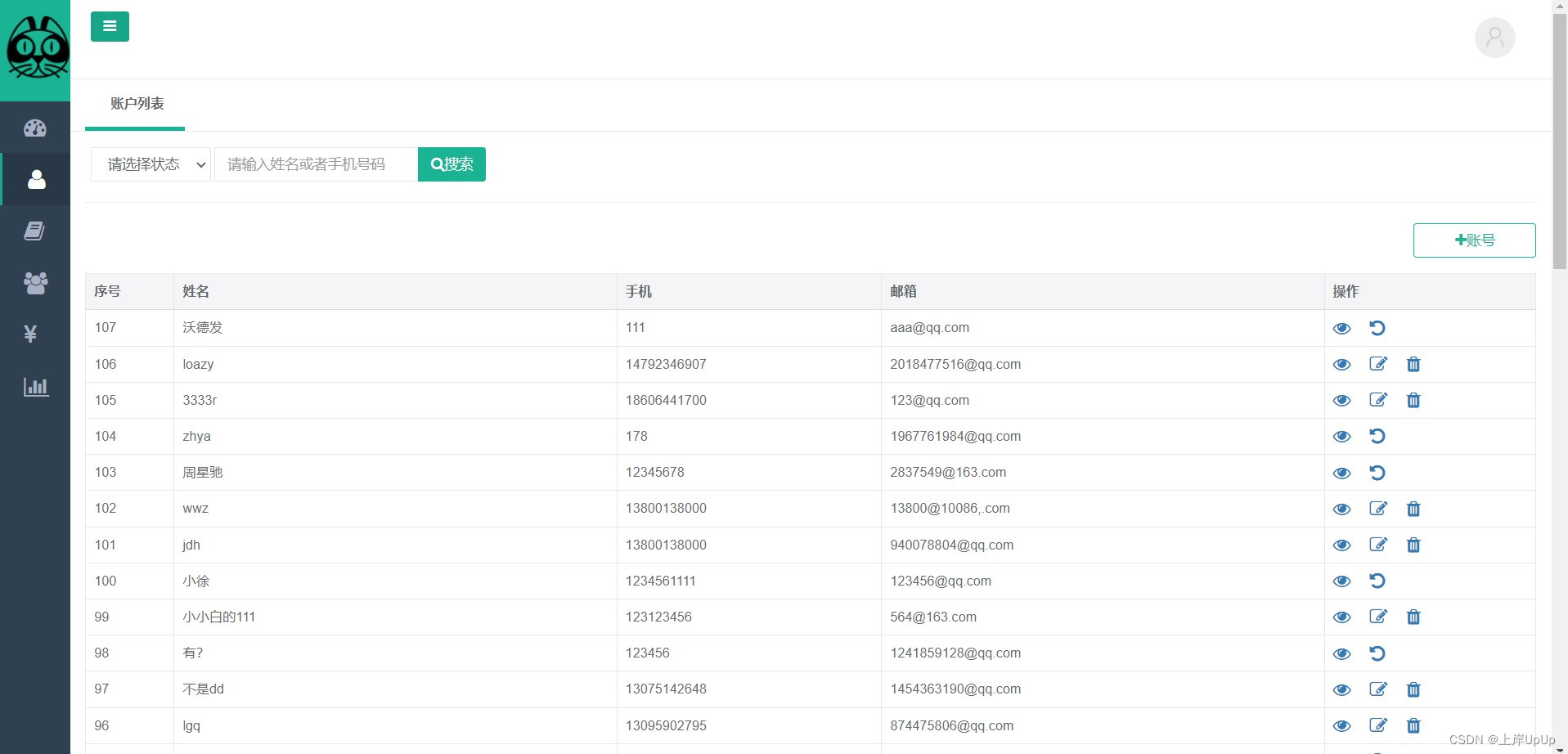Screen dimensions: 1568x754
Task: Delete the 3333r account
Action: pos(1413,400)
